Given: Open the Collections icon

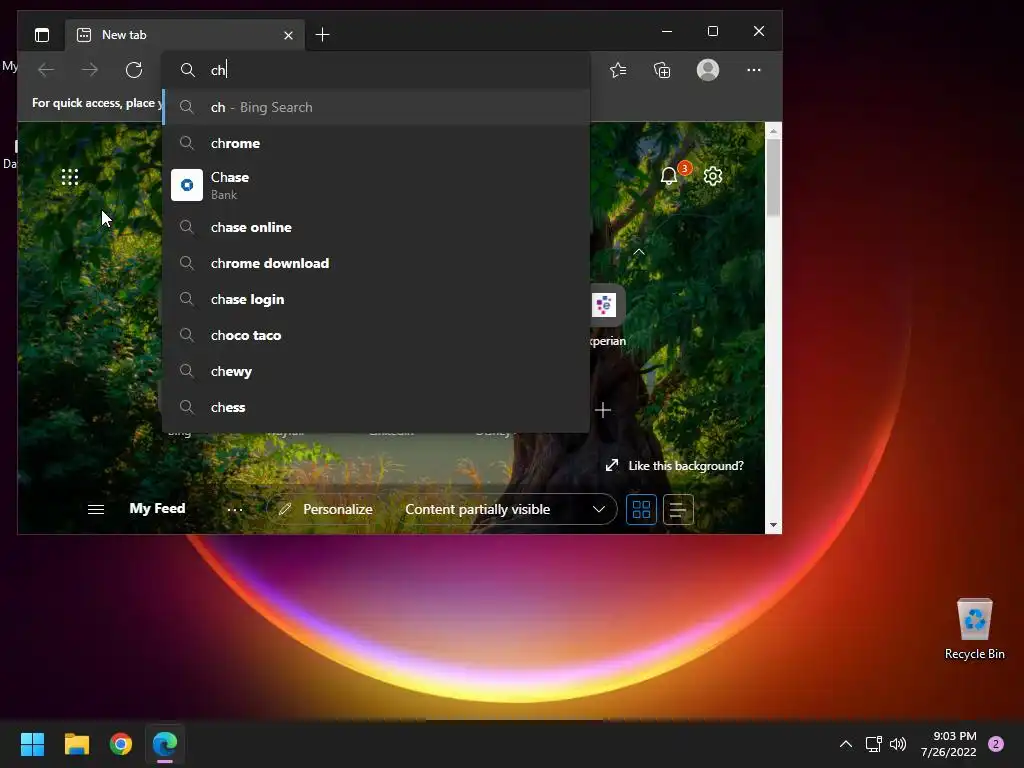Looking at the screenshot, I should (662, 70).
